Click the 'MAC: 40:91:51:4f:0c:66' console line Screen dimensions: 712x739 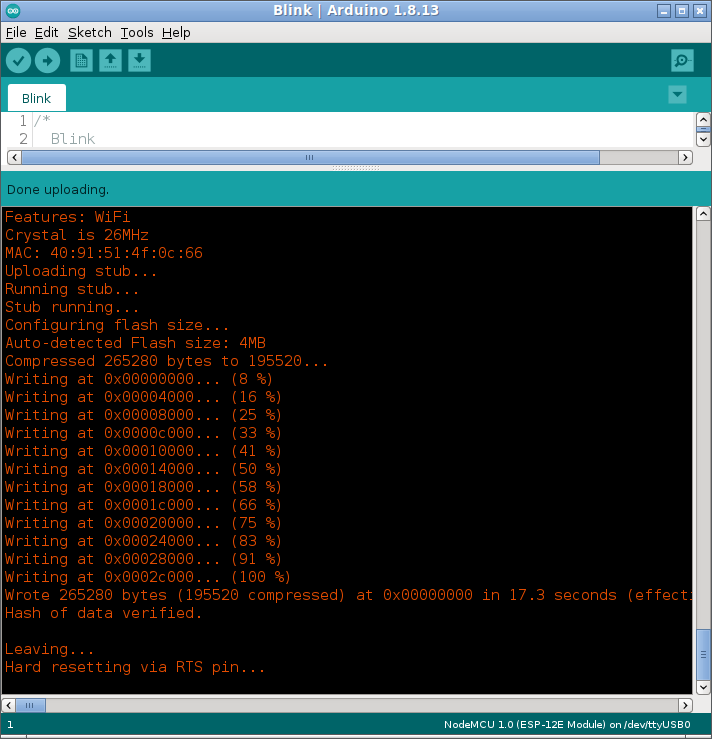(104, 253)
